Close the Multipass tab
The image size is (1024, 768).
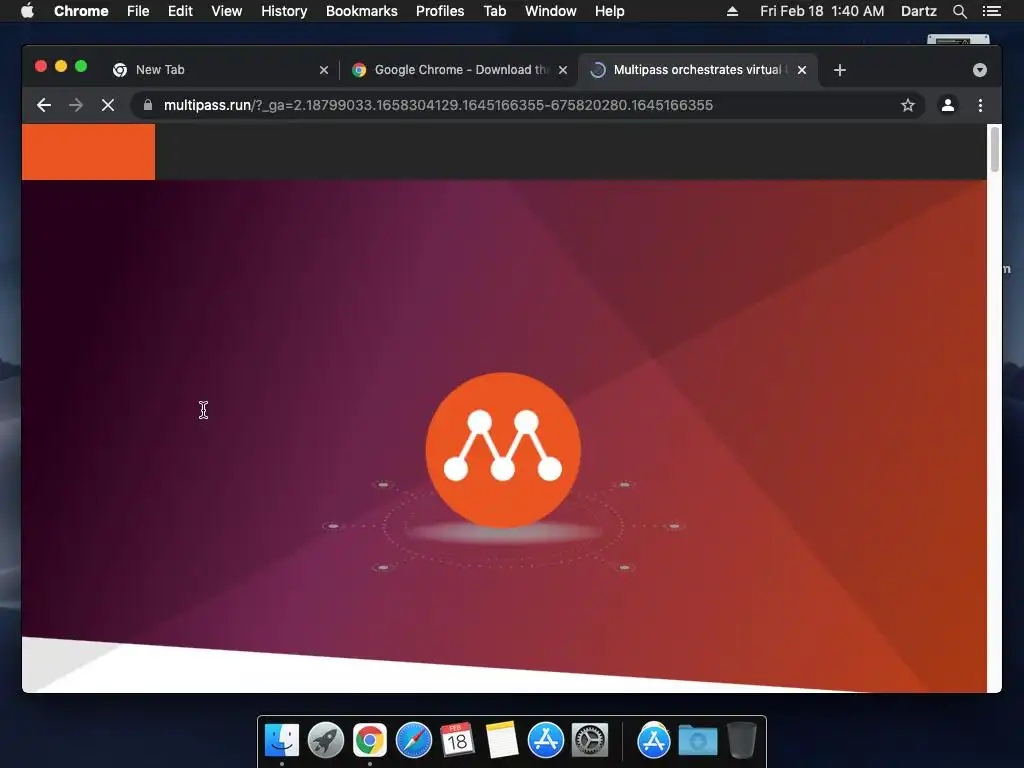click(x=802, y=70)
